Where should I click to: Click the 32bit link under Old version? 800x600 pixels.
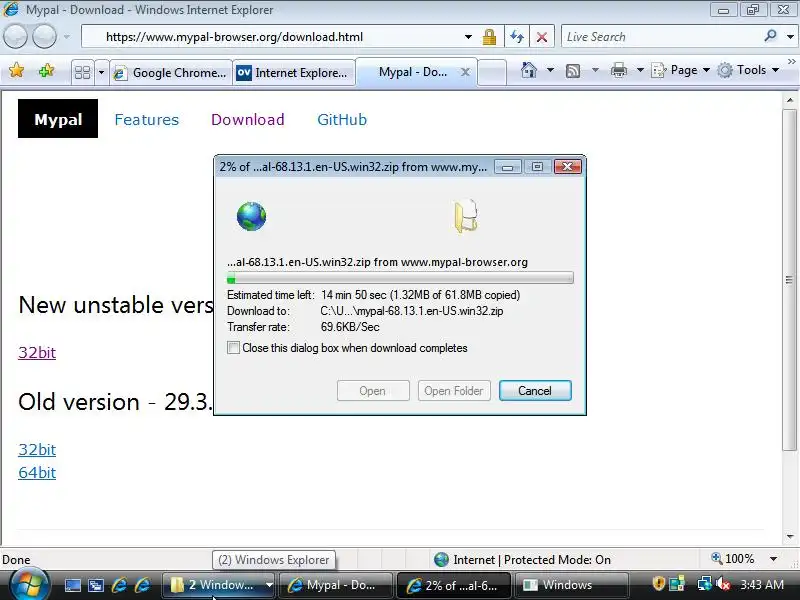(x=37, y=449)
